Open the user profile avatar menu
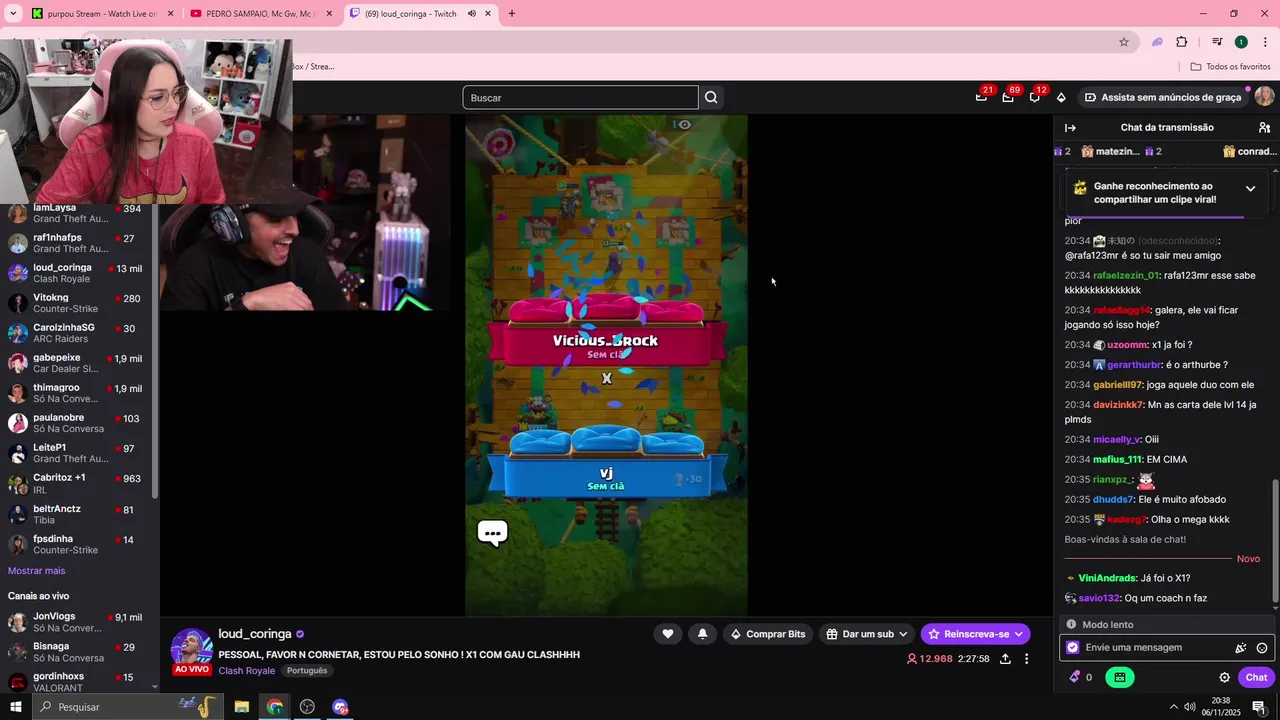This screenshot has width=1280, height=720. pos(1264,96)
